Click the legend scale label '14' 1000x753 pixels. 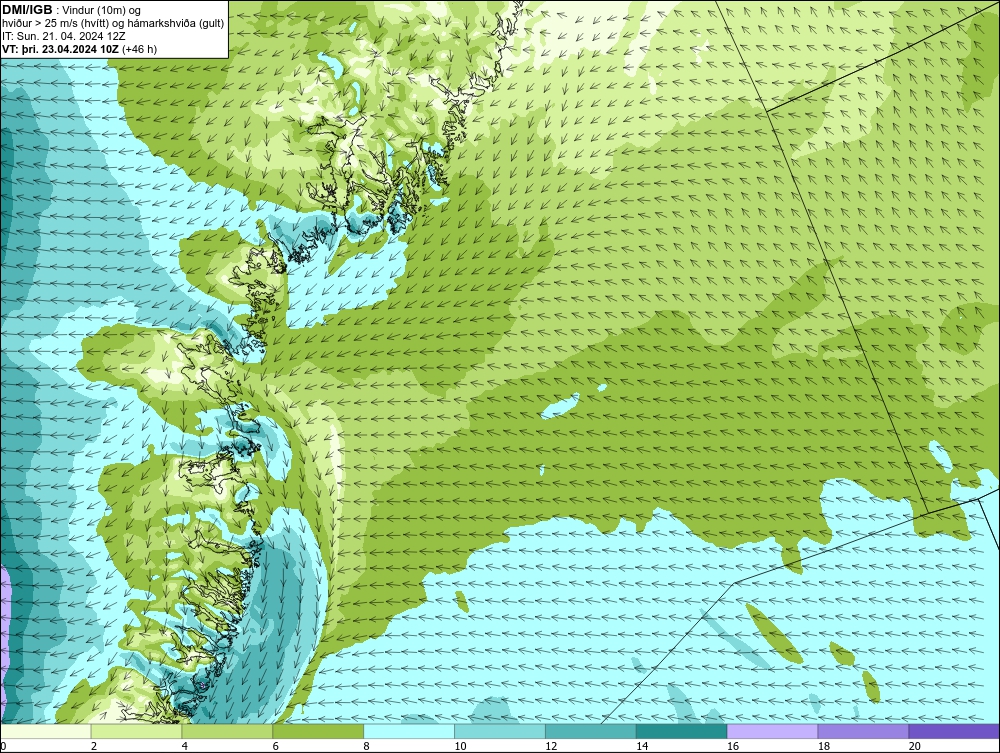642,746
